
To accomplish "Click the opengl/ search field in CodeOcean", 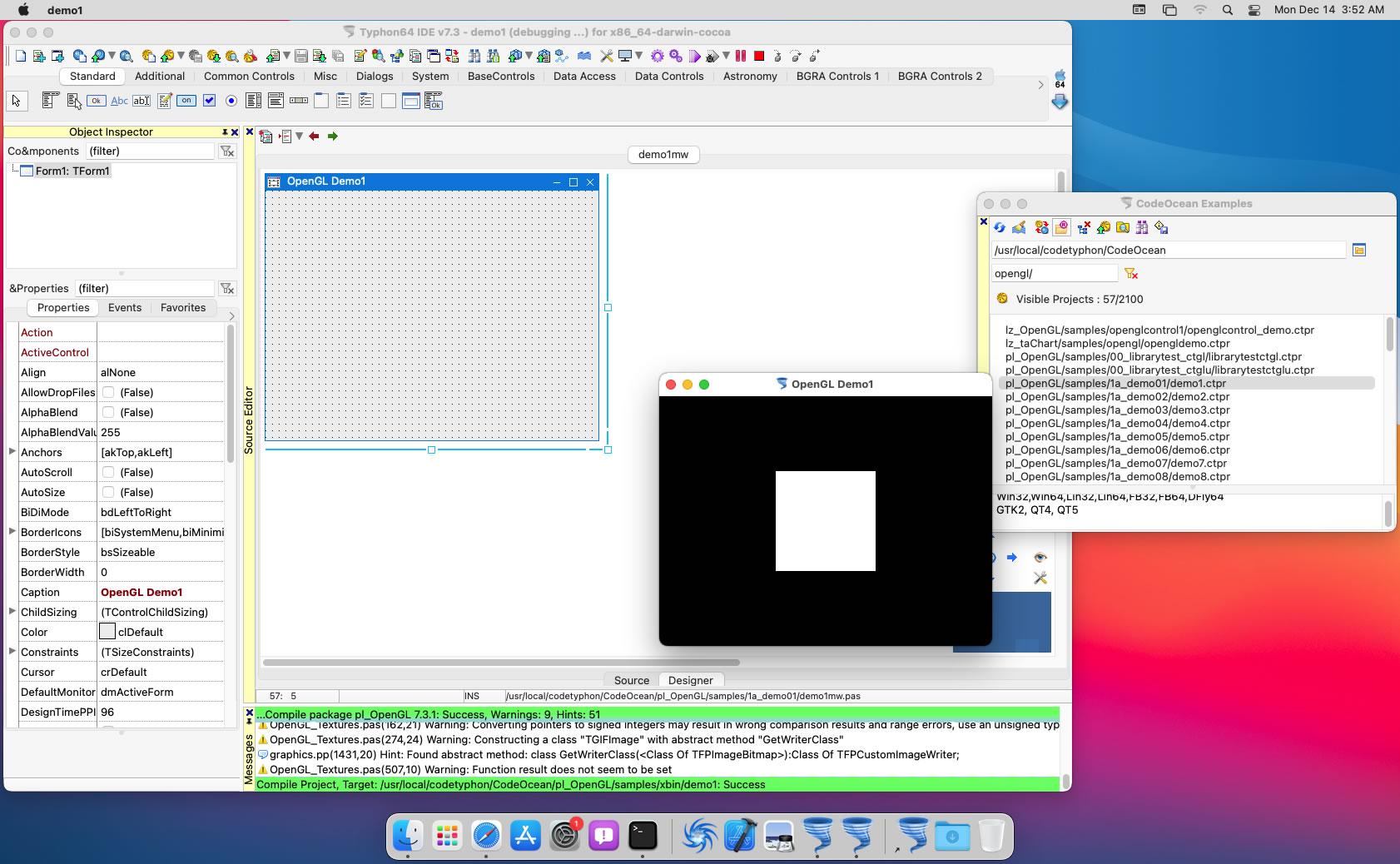I will (1055, 273).
